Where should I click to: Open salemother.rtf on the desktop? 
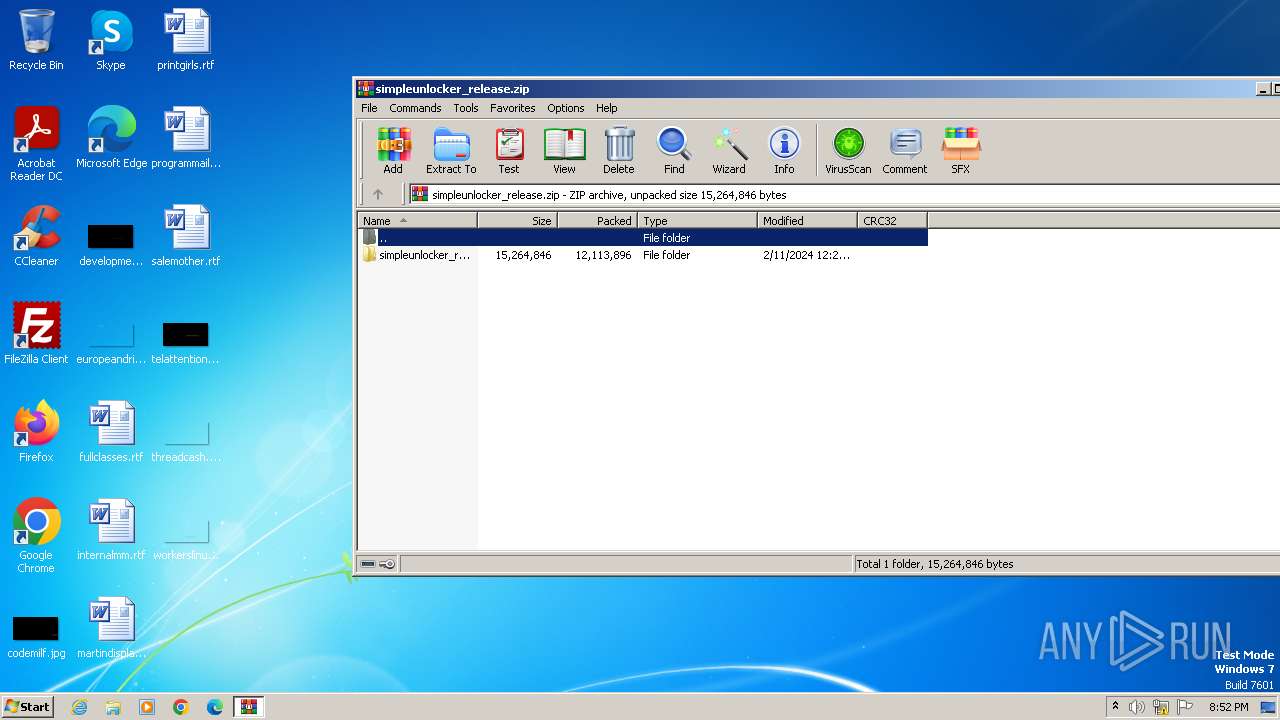[x=186, y=236]
